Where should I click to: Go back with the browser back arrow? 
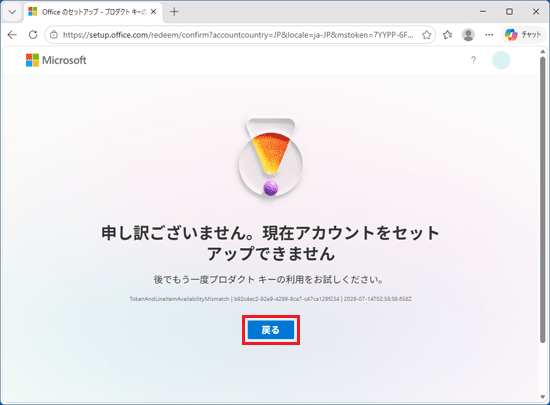pos(12,35)
